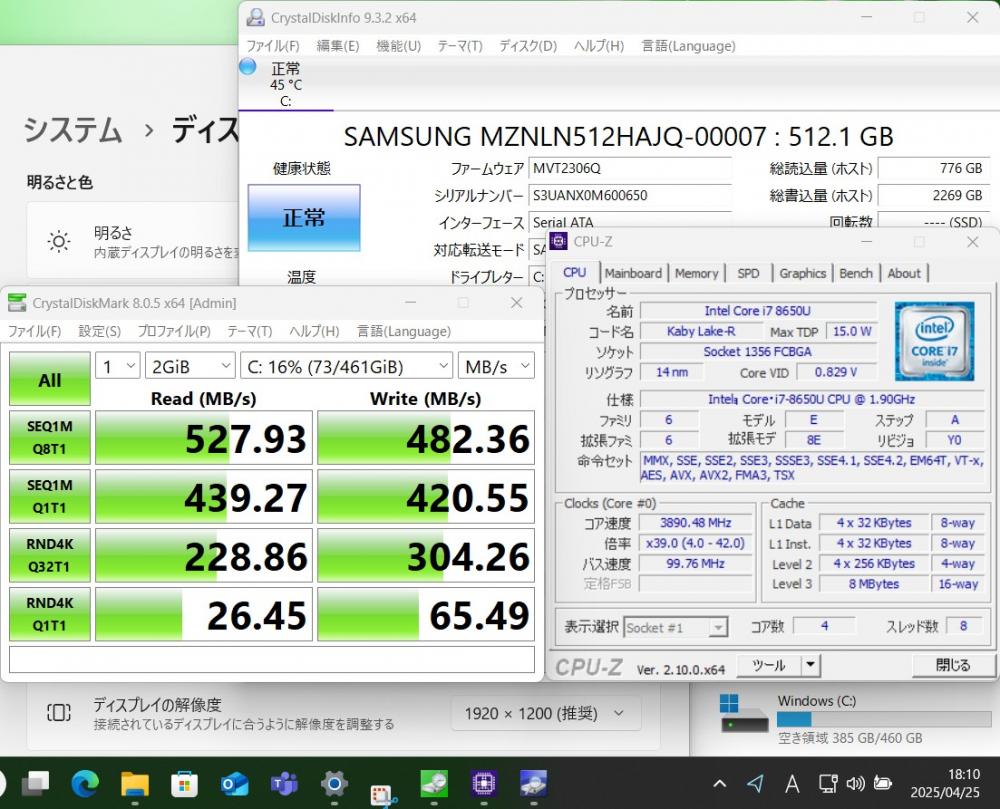Switch to the Mainboard tab in CPU-Z
The height and width of the screenshot is (809, 1000).
coord(633,273)
